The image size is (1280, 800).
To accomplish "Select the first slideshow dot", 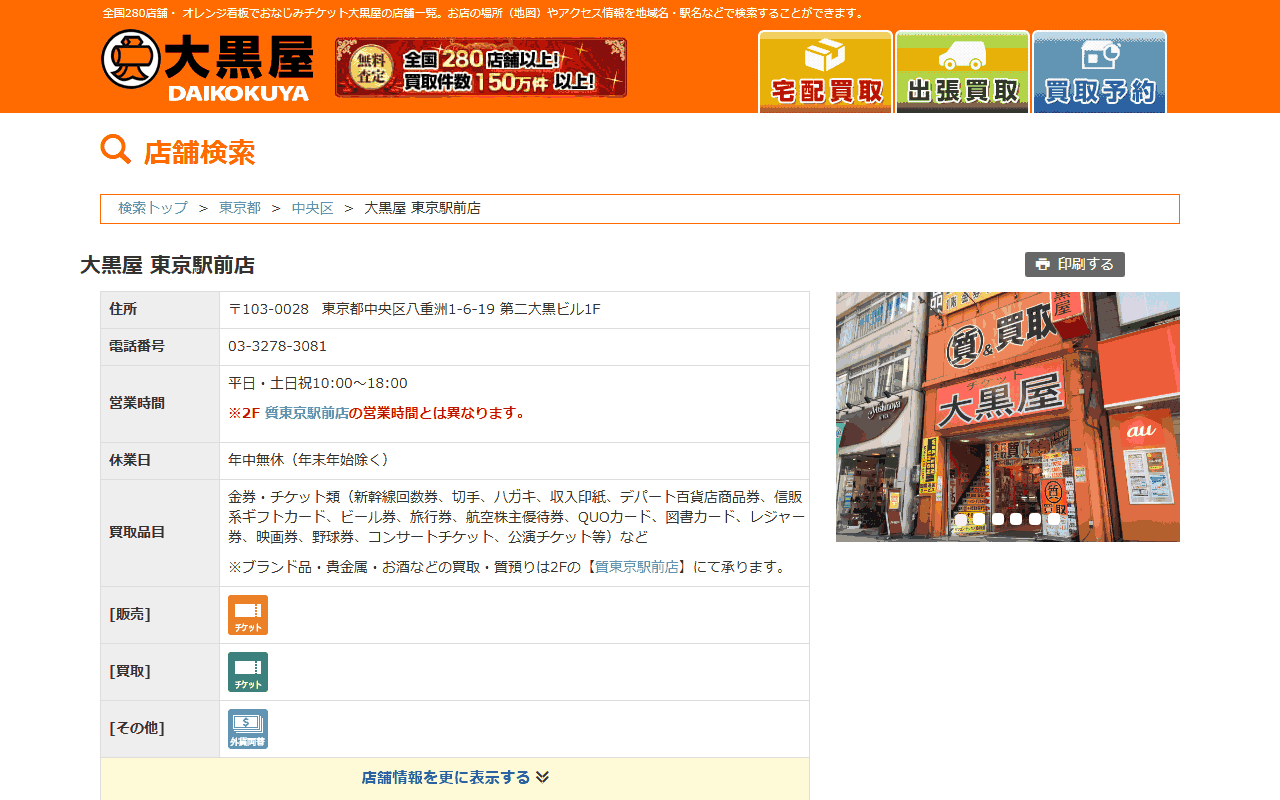I will click(x=961, y=519).
